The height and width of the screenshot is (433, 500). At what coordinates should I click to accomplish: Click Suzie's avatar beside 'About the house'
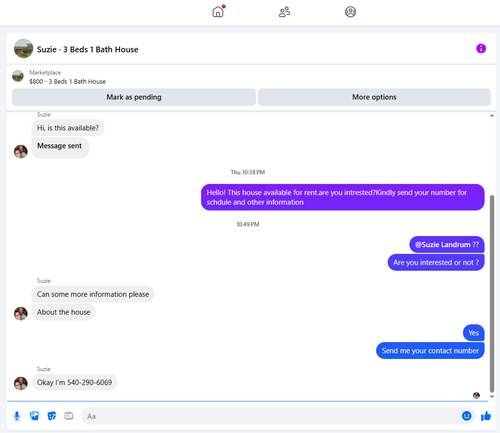pos(21,313)
